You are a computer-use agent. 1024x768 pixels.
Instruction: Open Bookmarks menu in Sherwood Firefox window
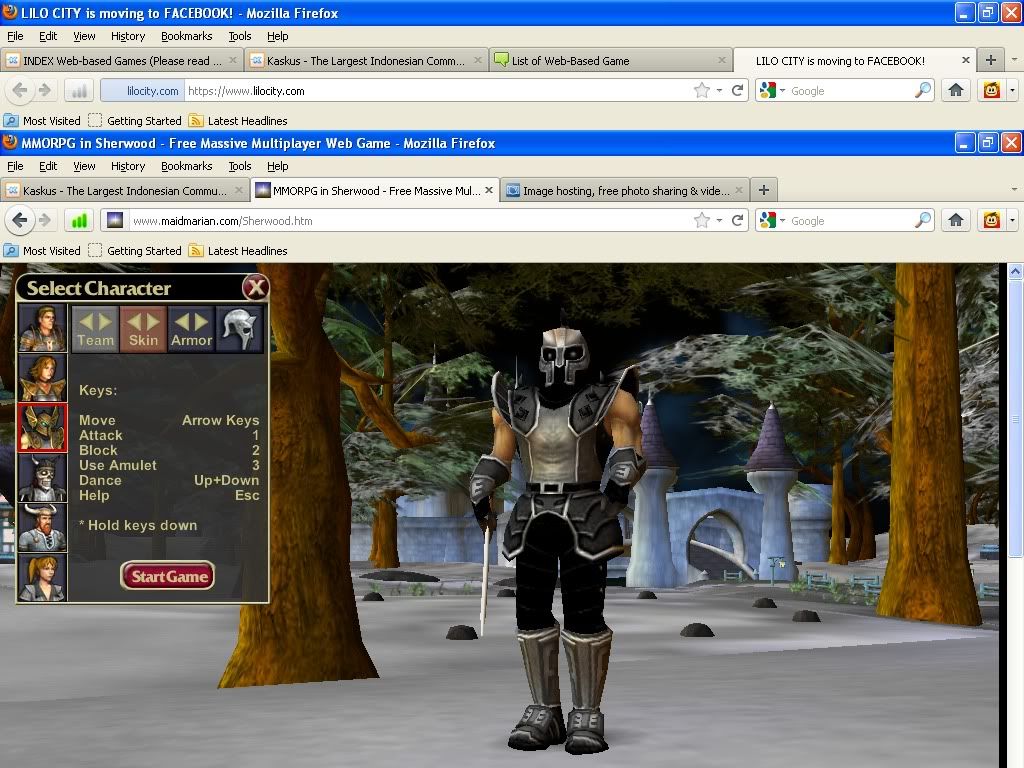coord(187,166)
